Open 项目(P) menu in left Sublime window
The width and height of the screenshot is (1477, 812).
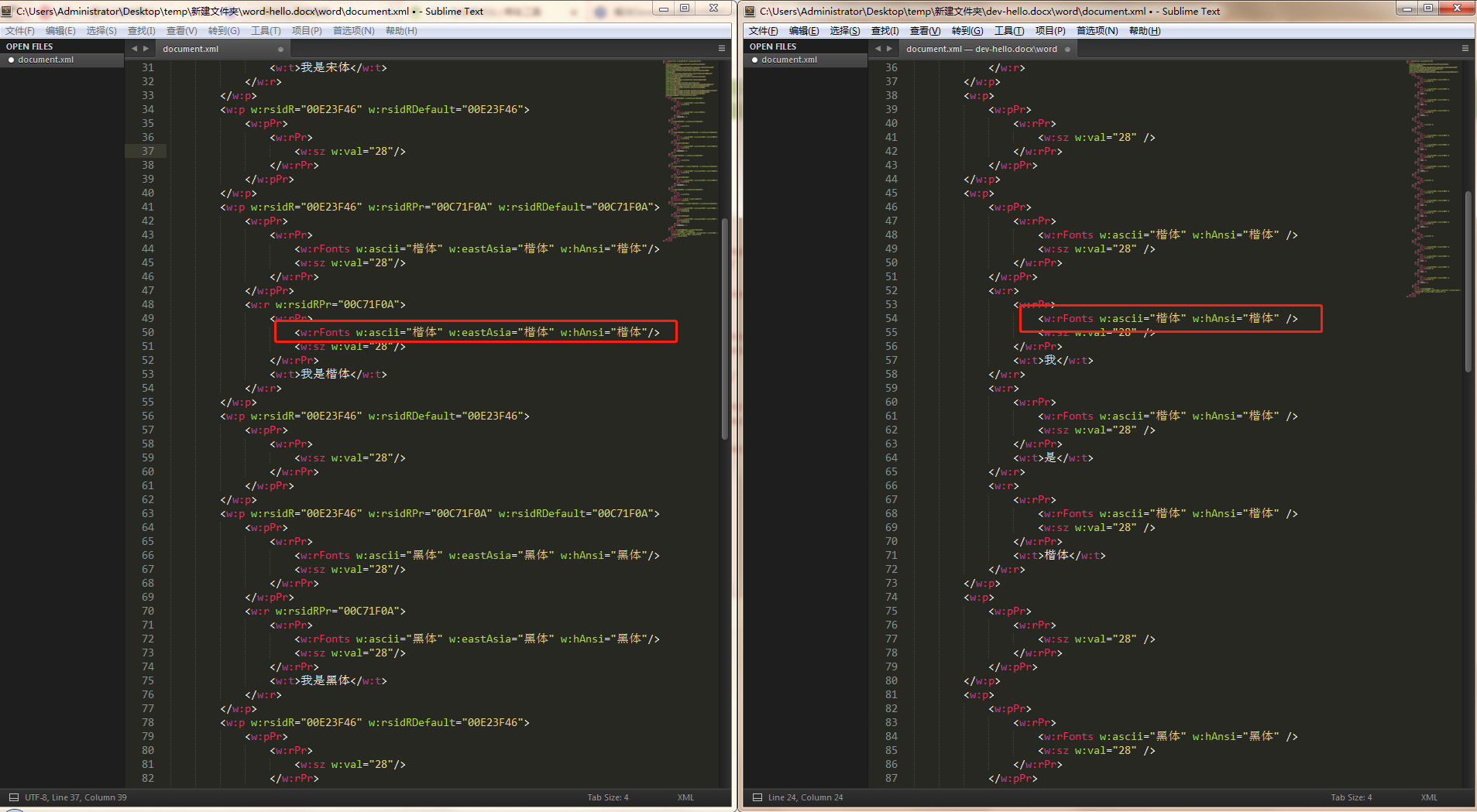click(307, 31)
